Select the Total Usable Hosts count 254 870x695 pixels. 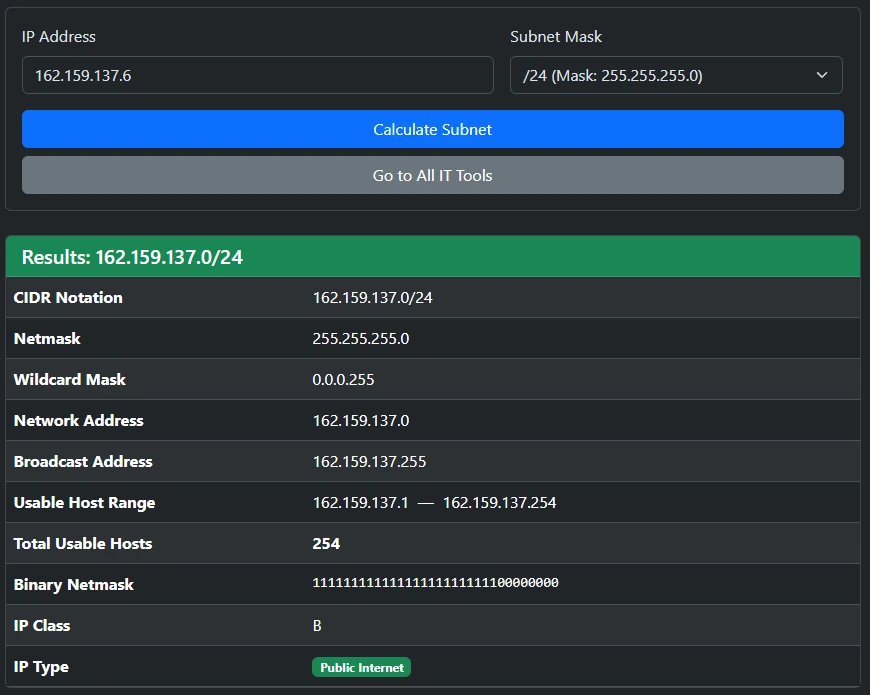click(x=322, y=543)
